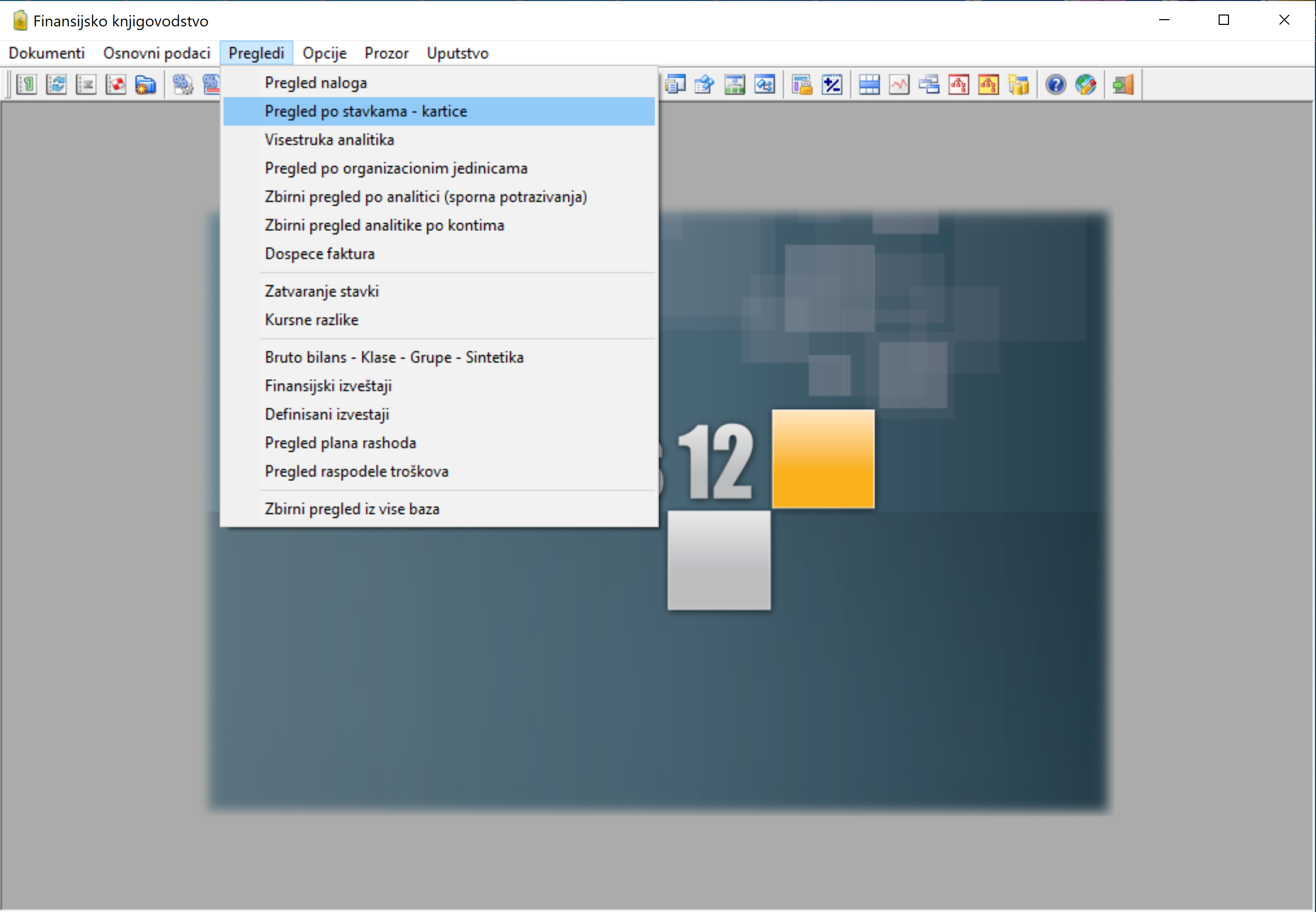The image size is (1316, 912).
Task: Close the open Pregledi menu header
Action: (256, 53)
